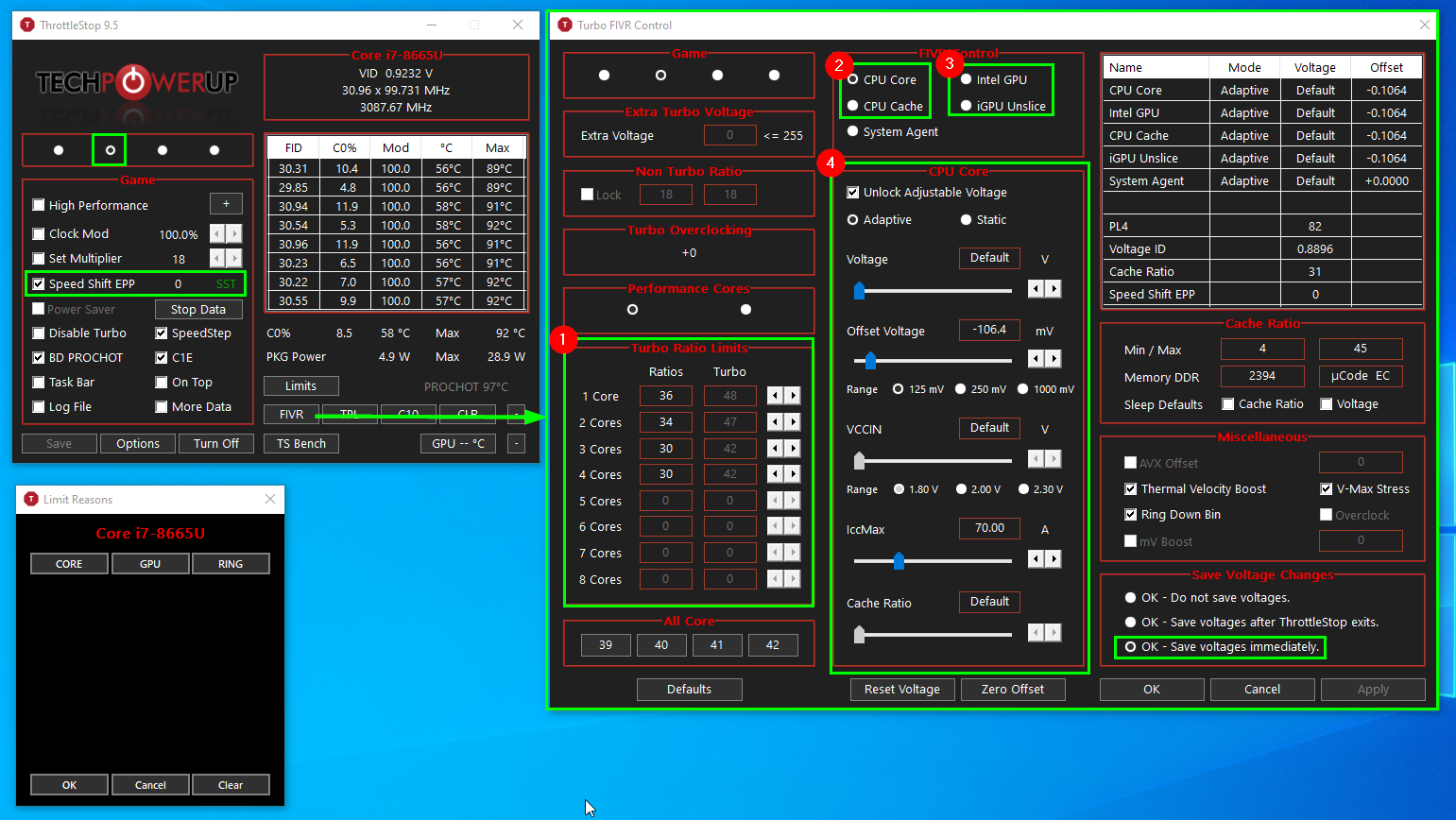
Task: Click Stop Data button
Action: pos(198,309)
